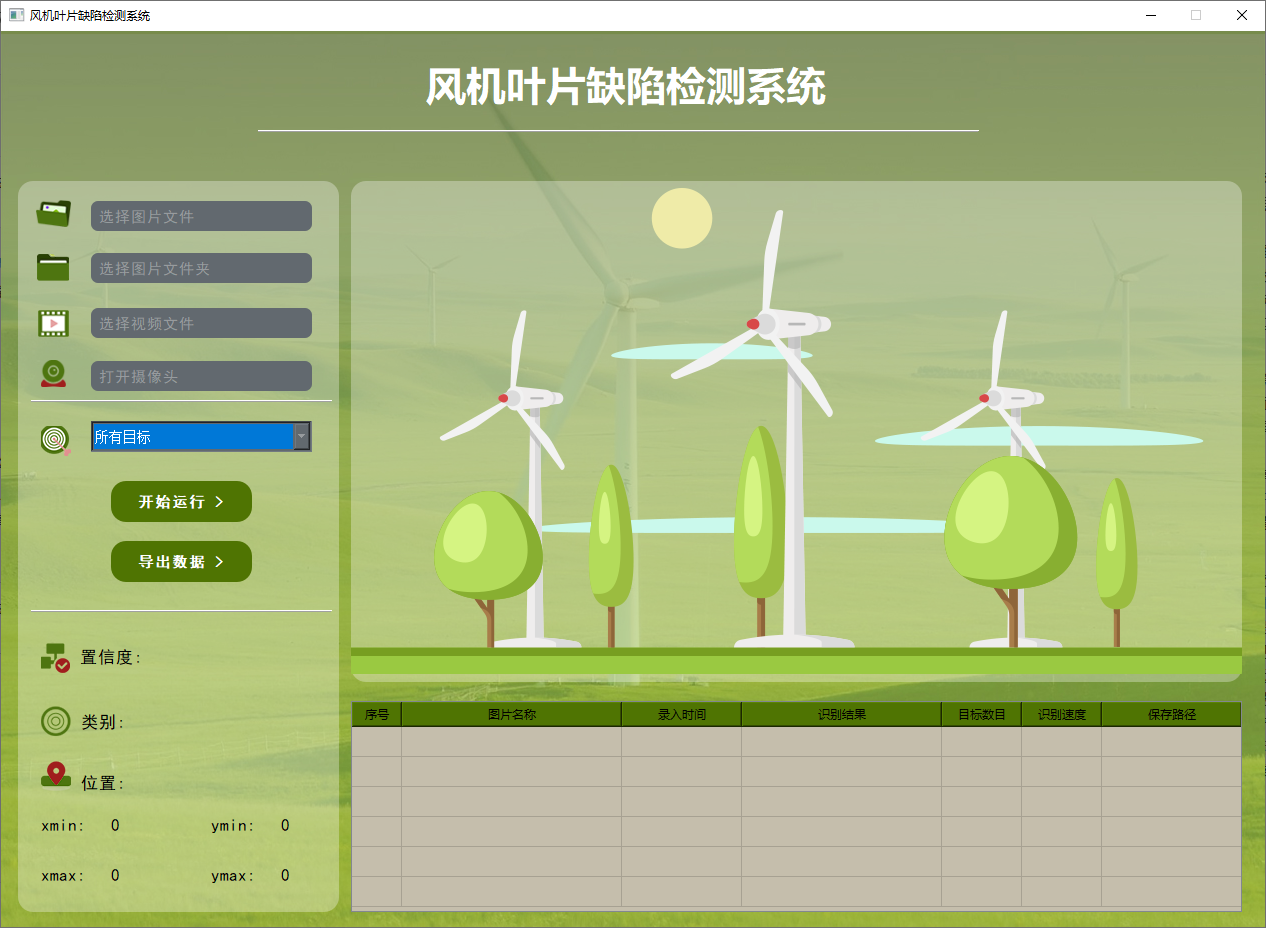Screen dimensions: 1266x928
Task: Click the bullseye icon beside 类别
Action: pos(55,721)
